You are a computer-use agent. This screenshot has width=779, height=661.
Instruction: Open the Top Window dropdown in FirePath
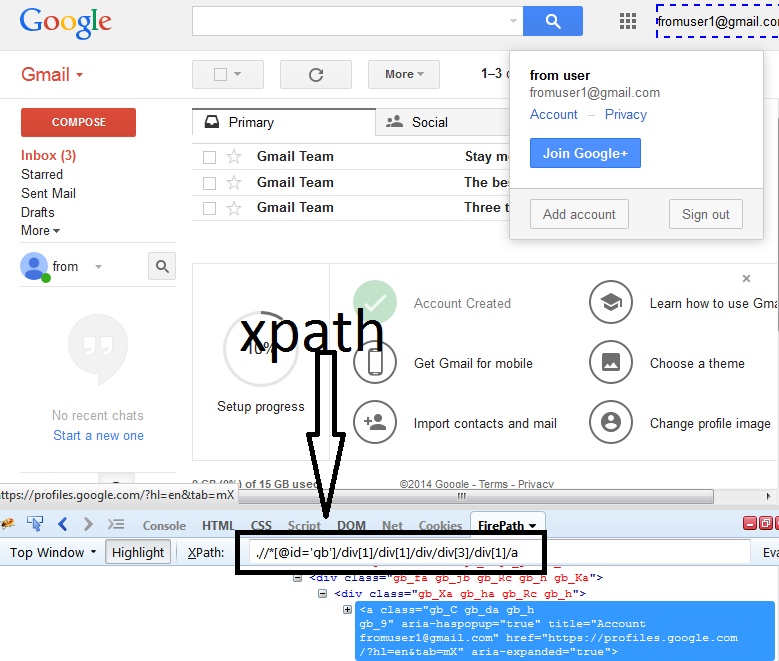[53, 553]
